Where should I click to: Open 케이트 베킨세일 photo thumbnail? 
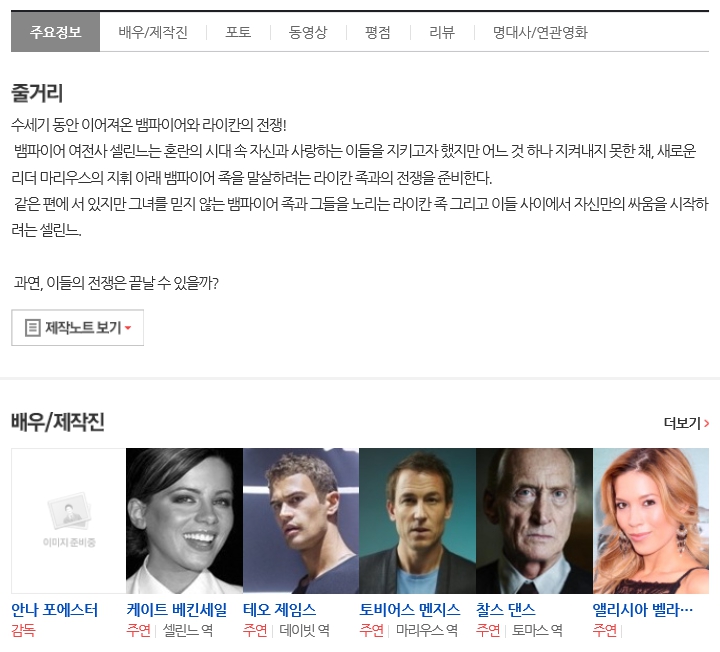(x=184, y=521)
